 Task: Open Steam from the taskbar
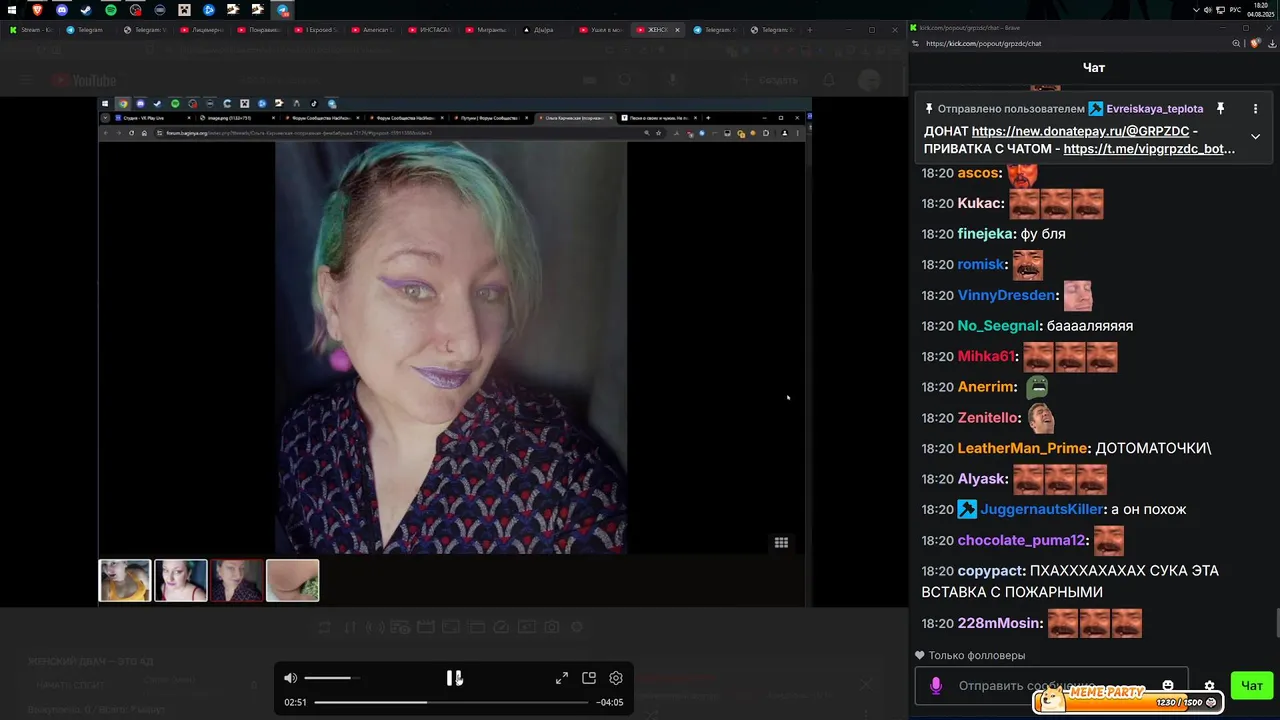point(86,10)
